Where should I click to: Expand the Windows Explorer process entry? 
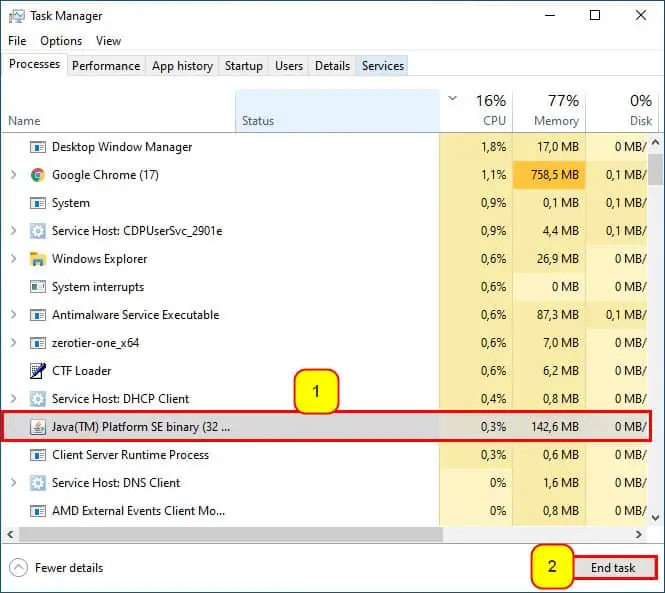click(14, 259)
